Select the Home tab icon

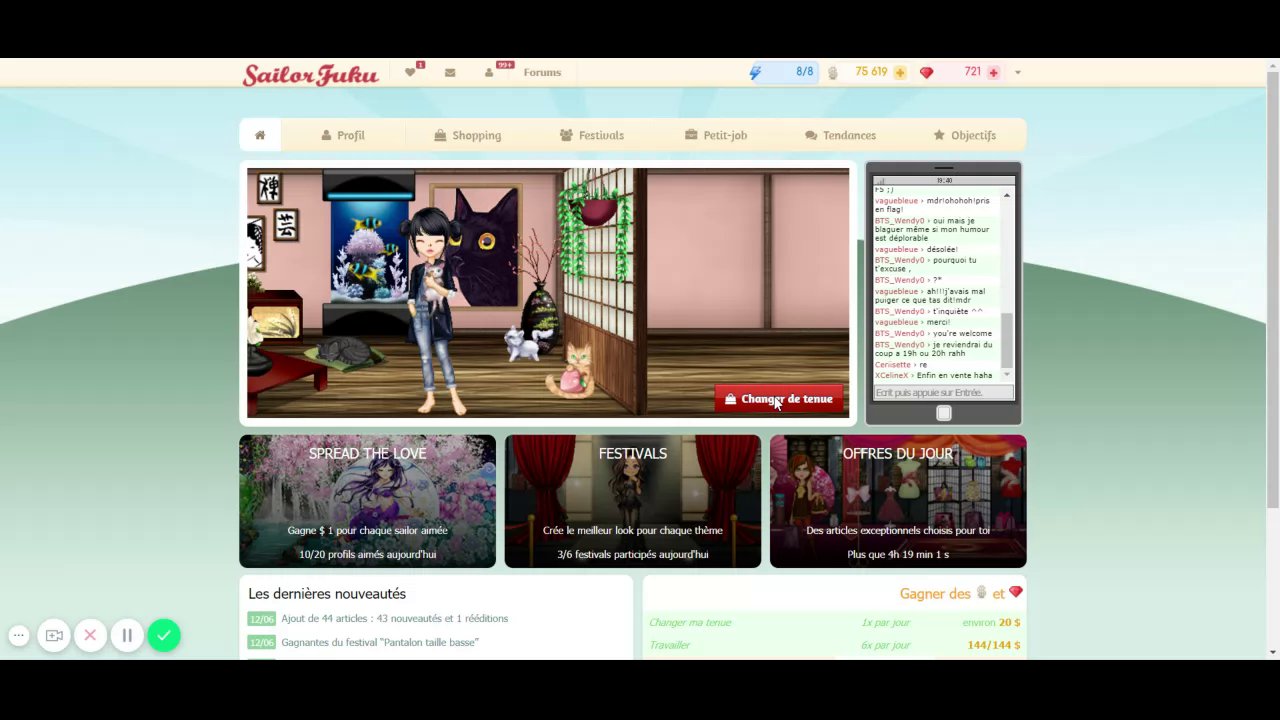[260, 135]
